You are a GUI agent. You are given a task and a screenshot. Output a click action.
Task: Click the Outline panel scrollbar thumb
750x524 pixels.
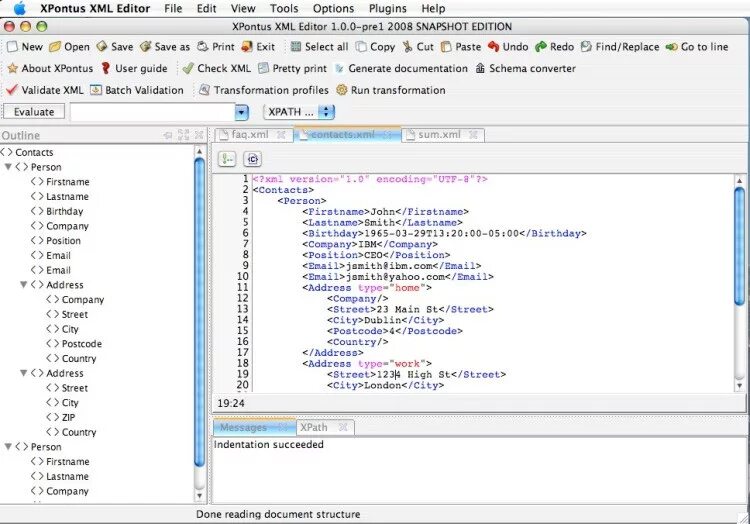tap(200, 313)
